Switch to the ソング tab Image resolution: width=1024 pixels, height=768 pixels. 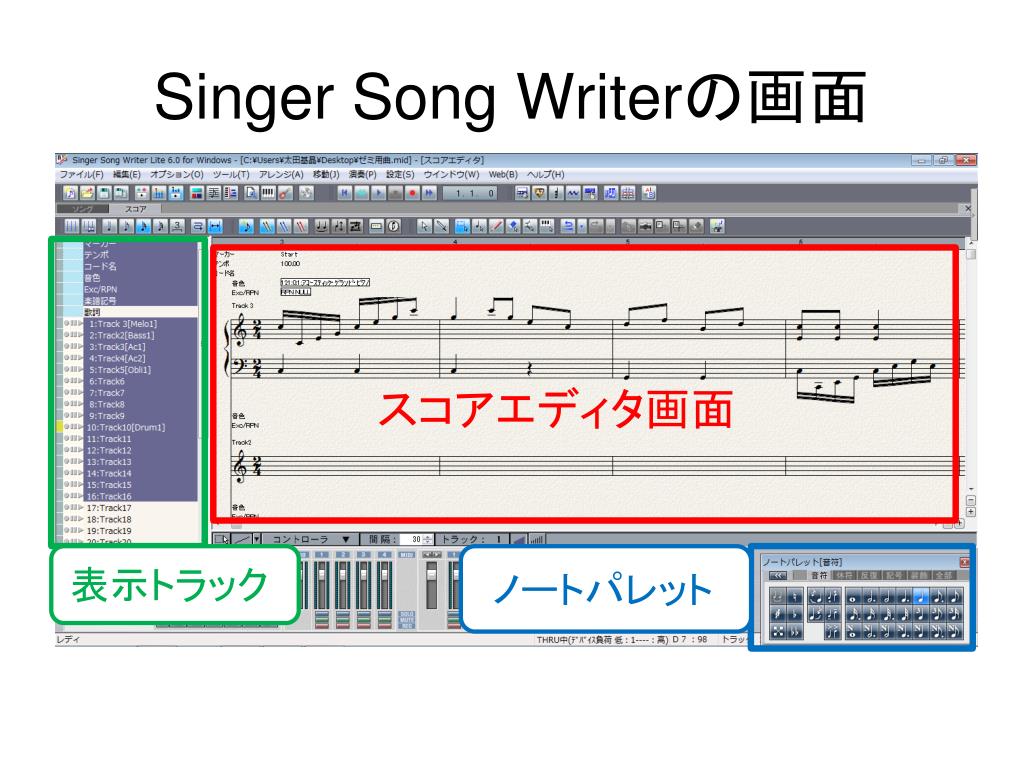tap(83, 209)
